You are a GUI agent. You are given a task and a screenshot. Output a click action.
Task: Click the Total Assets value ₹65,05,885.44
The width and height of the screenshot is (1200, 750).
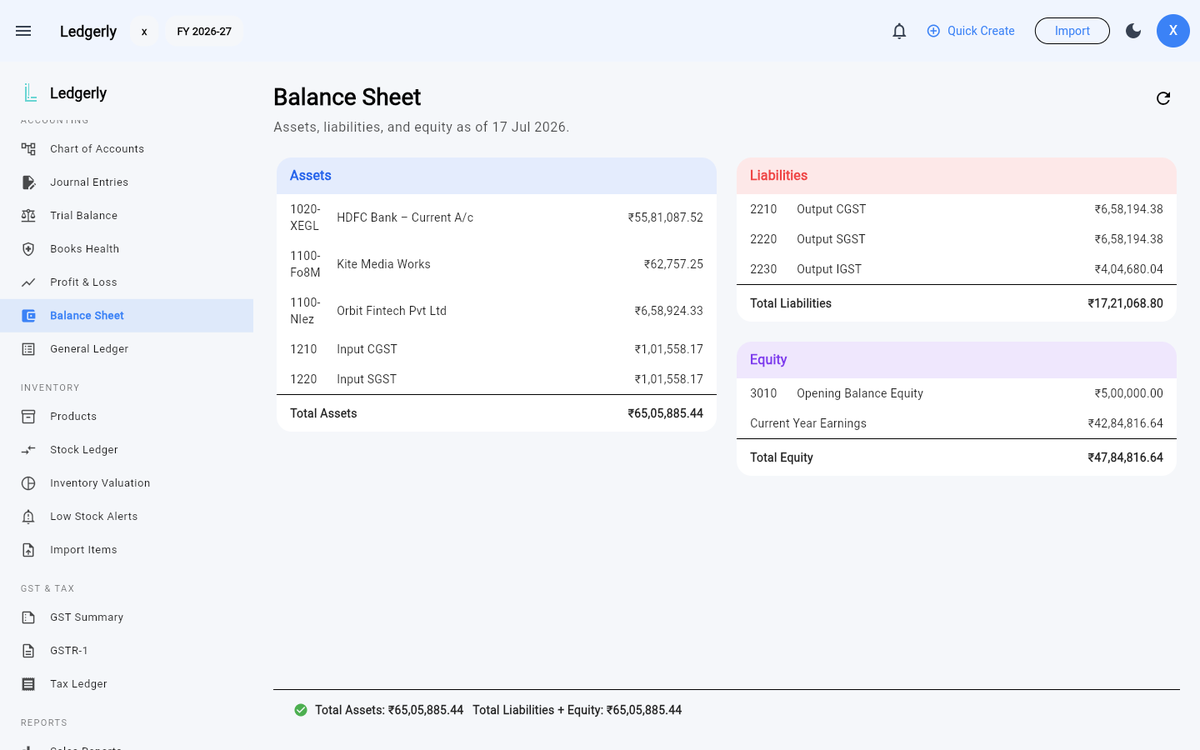665,413
